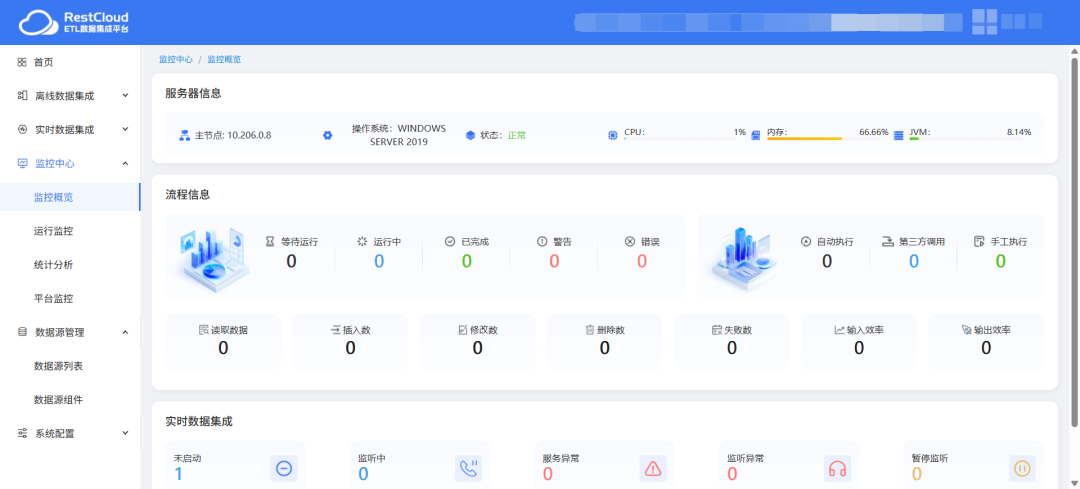Collapse the 监控中心 menu chevron
This screenshot has height=489, width=1080.
pyautogui.click(x=125, y=163)
